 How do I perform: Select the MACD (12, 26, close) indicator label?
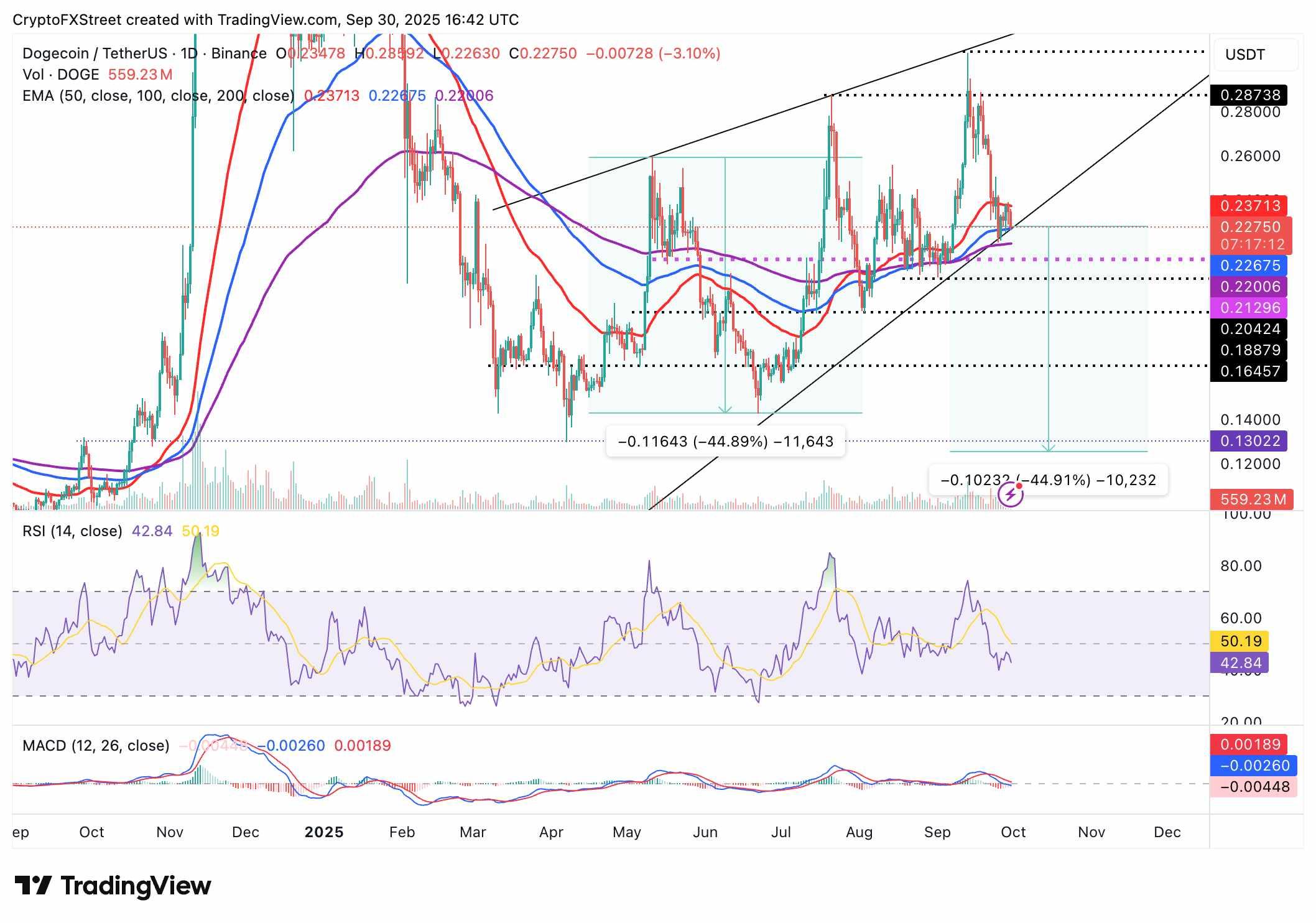(96, 745)
